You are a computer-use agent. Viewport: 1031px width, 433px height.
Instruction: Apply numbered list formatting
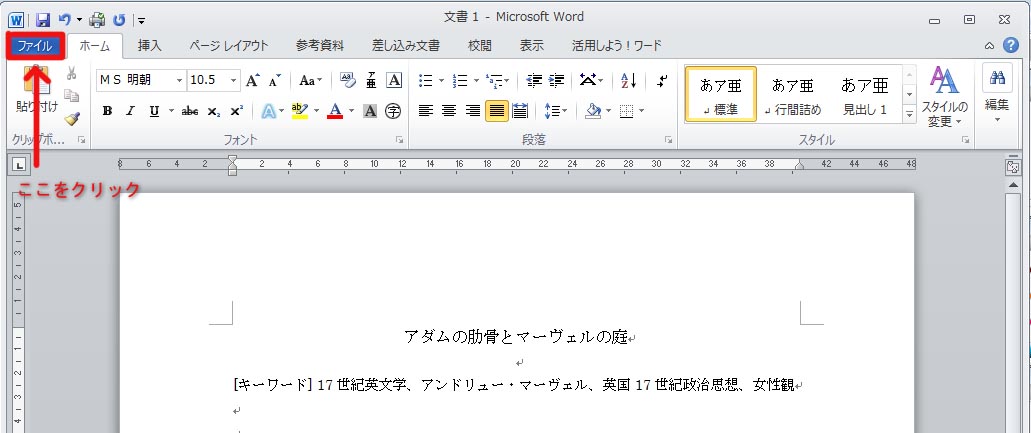click(x=460, y=80)
